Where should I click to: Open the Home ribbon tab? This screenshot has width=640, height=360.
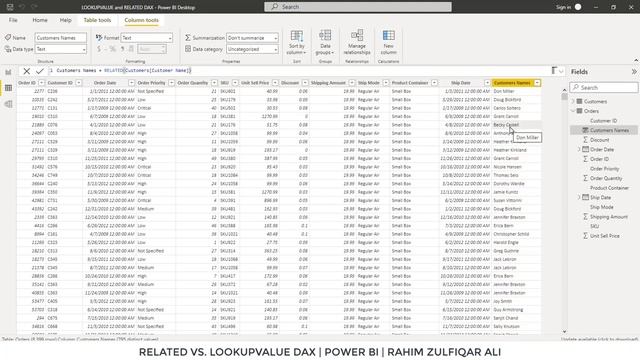click(x=40, y=20)
